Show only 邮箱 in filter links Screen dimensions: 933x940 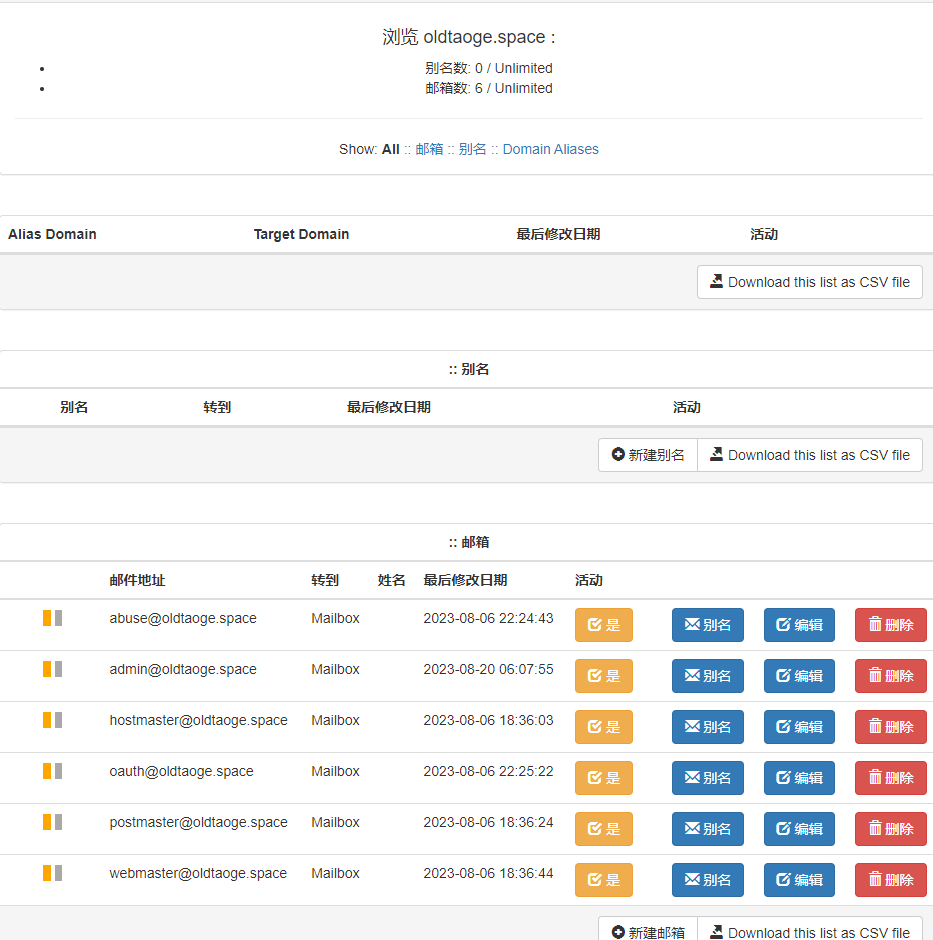pyautogui.click(x=429, y=149)
